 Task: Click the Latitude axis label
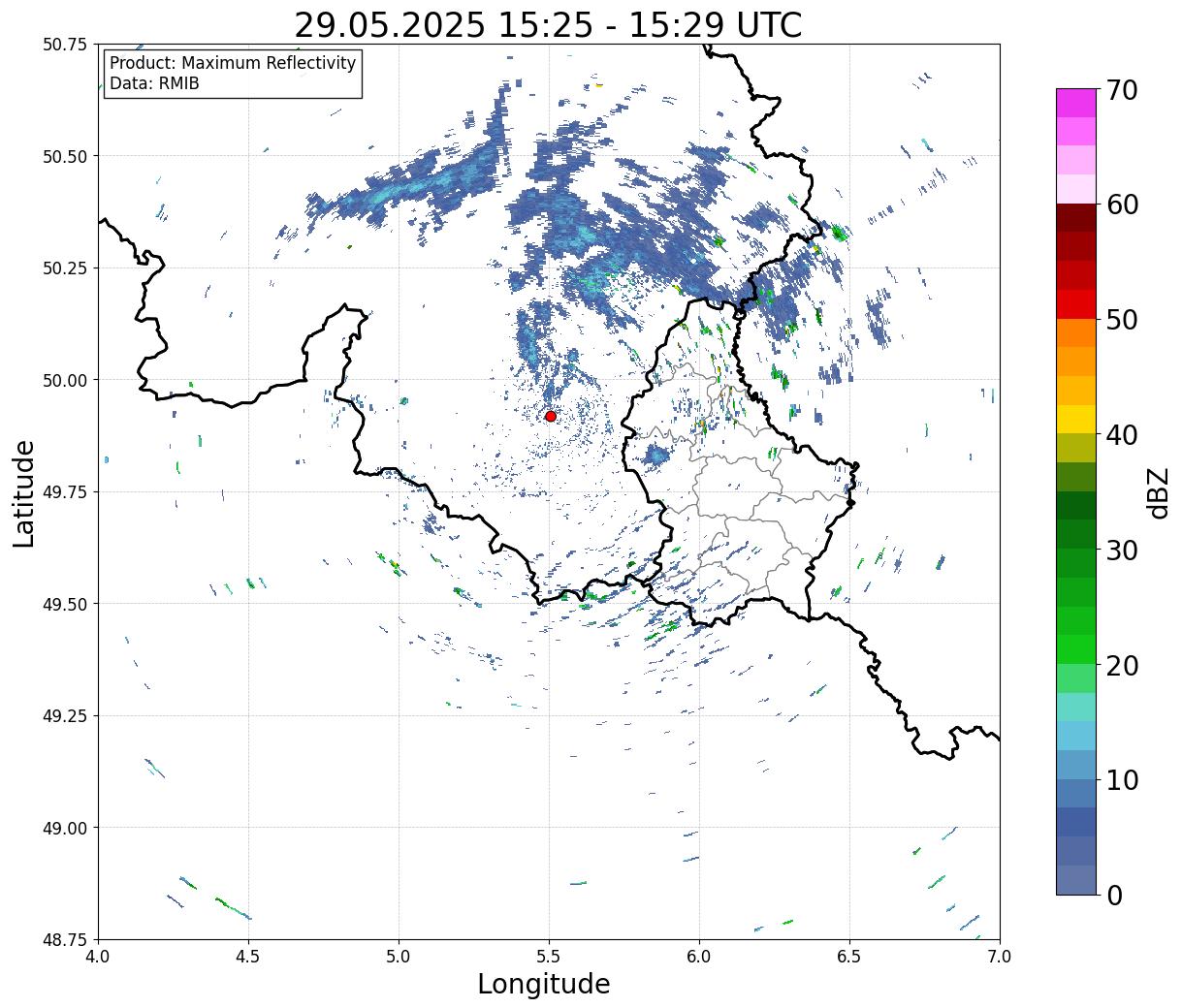pos(24,493)
